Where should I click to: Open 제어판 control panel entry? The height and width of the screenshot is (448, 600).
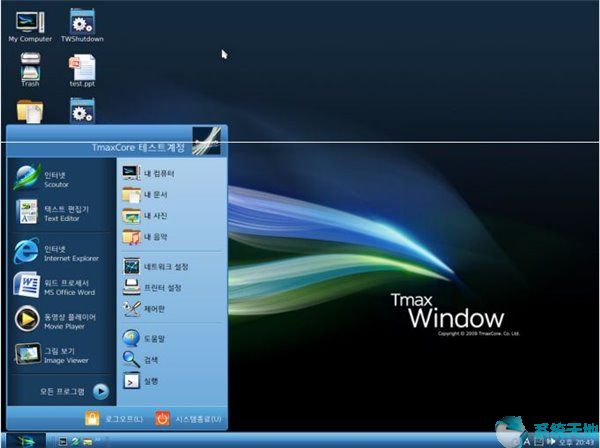(143, 309)
